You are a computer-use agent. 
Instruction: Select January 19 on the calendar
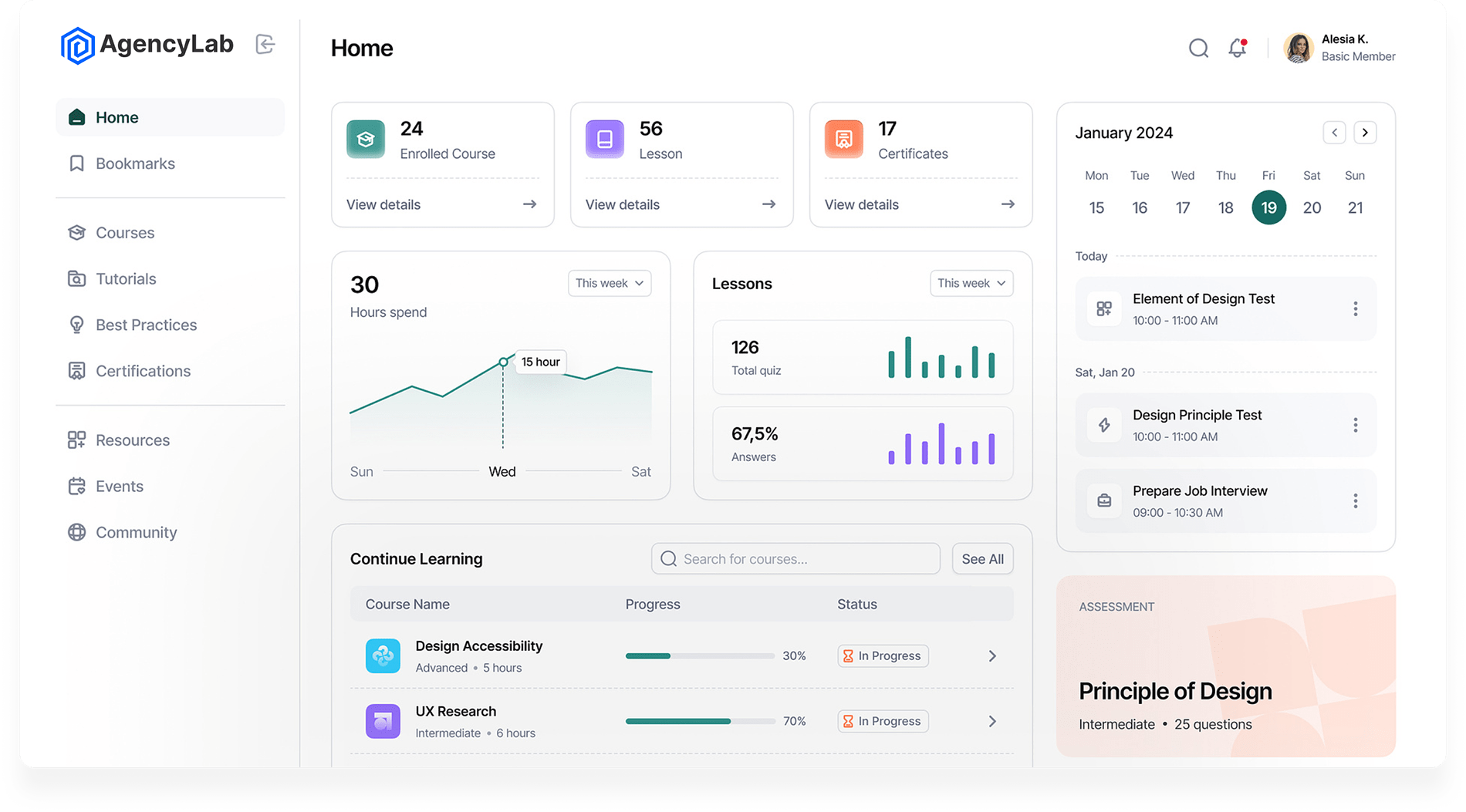pyautogui.click(x=1268, y=207)
